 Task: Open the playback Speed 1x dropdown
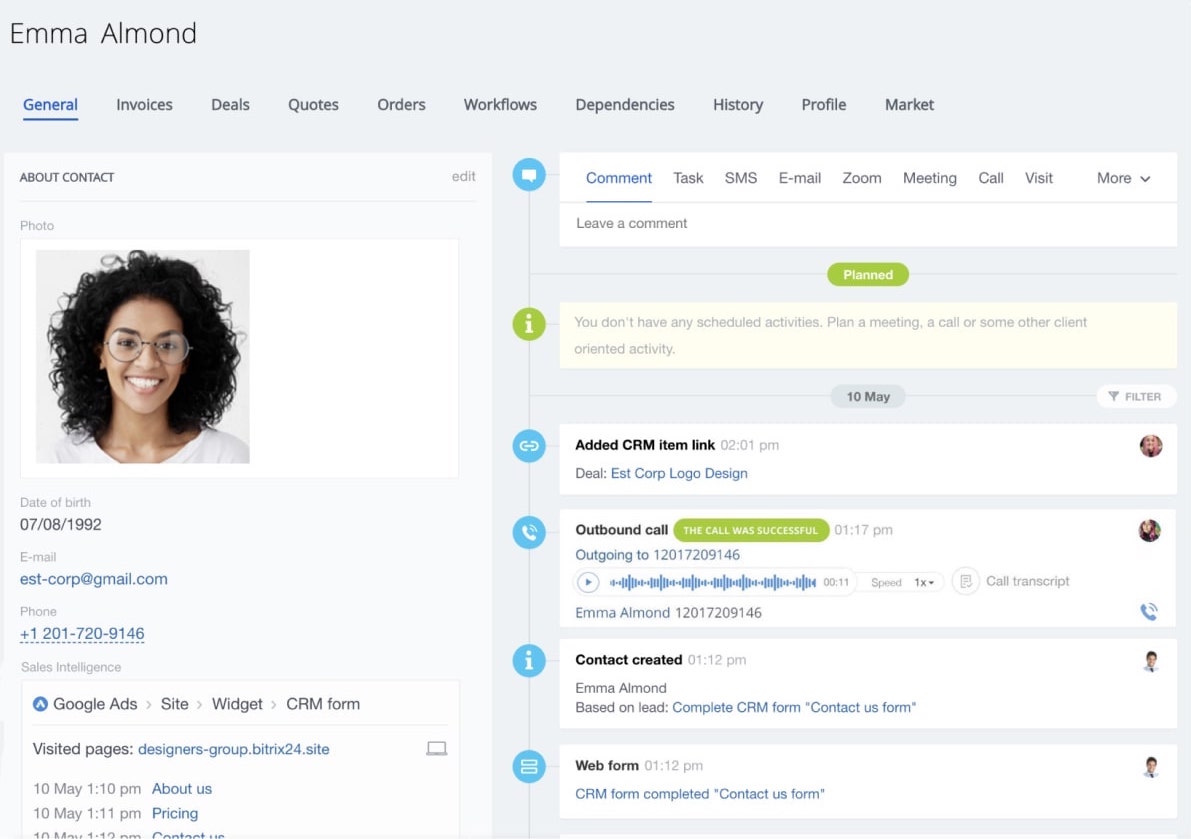pyautogui.click(x=923, y=582)
